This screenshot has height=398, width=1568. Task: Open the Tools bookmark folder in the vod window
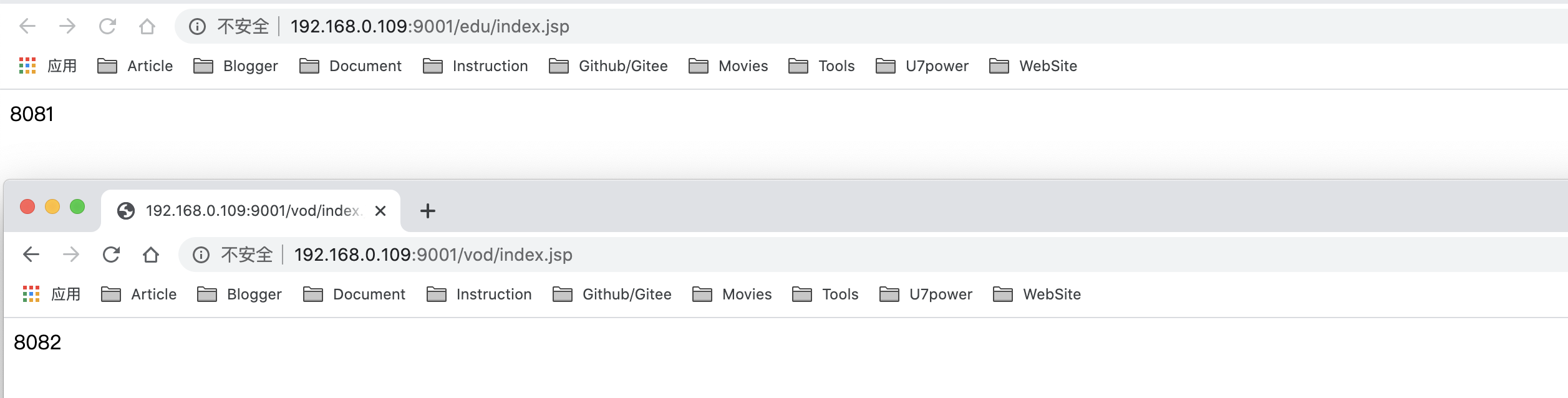tap(825, 294)
